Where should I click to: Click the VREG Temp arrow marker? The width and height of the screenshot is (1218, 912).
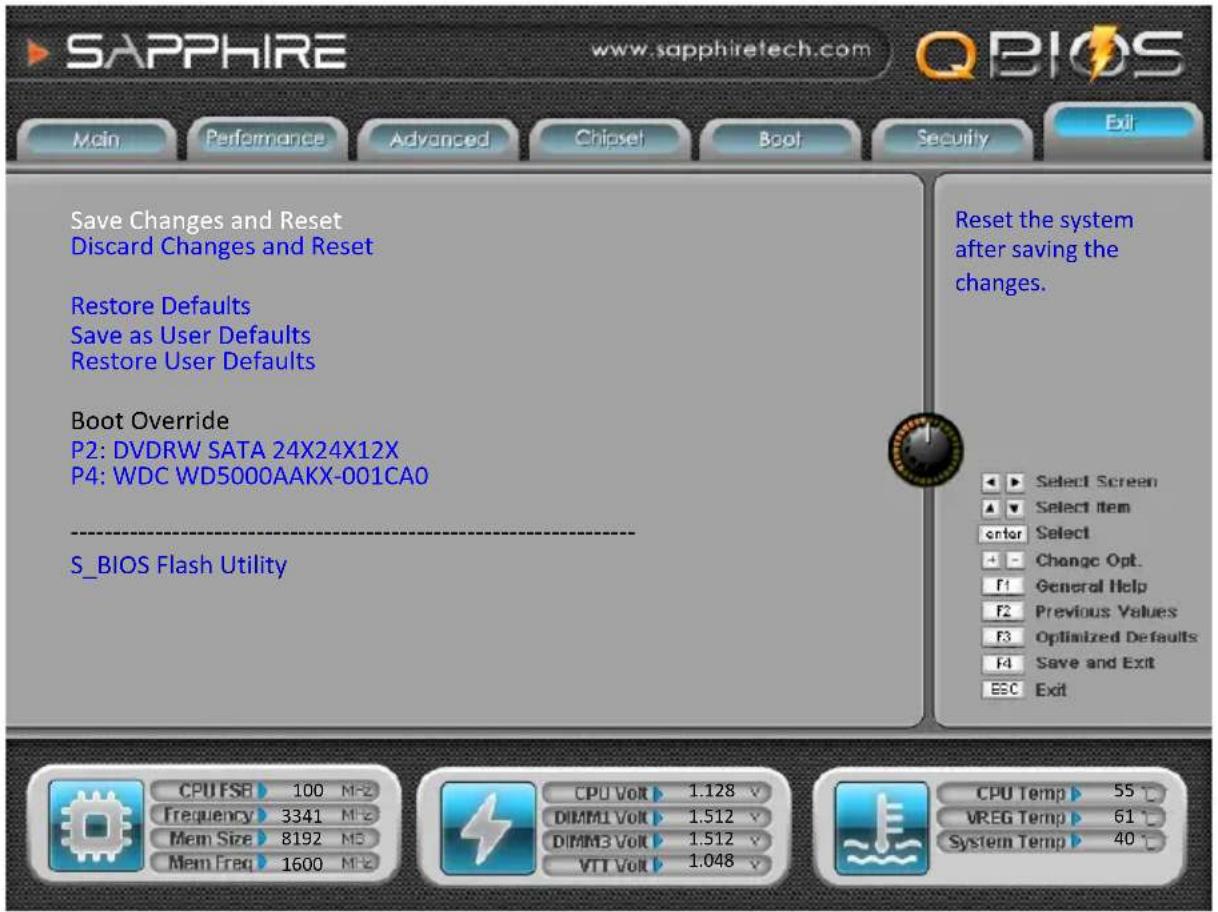tap(1077, 818)
